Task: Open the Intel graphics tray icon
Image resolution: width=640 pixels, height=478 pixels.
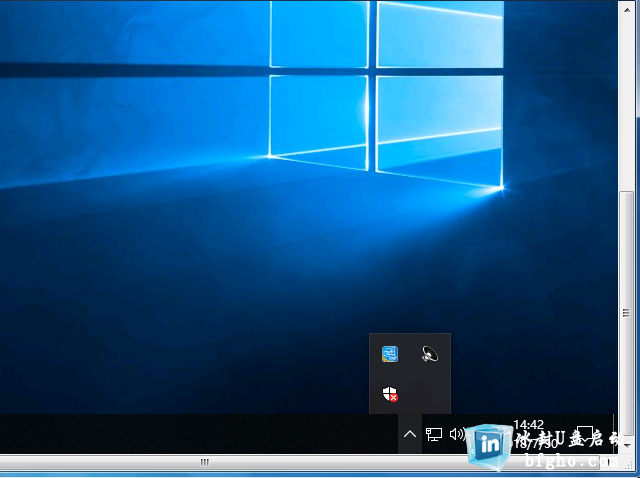Action: (x=390, y=354)
